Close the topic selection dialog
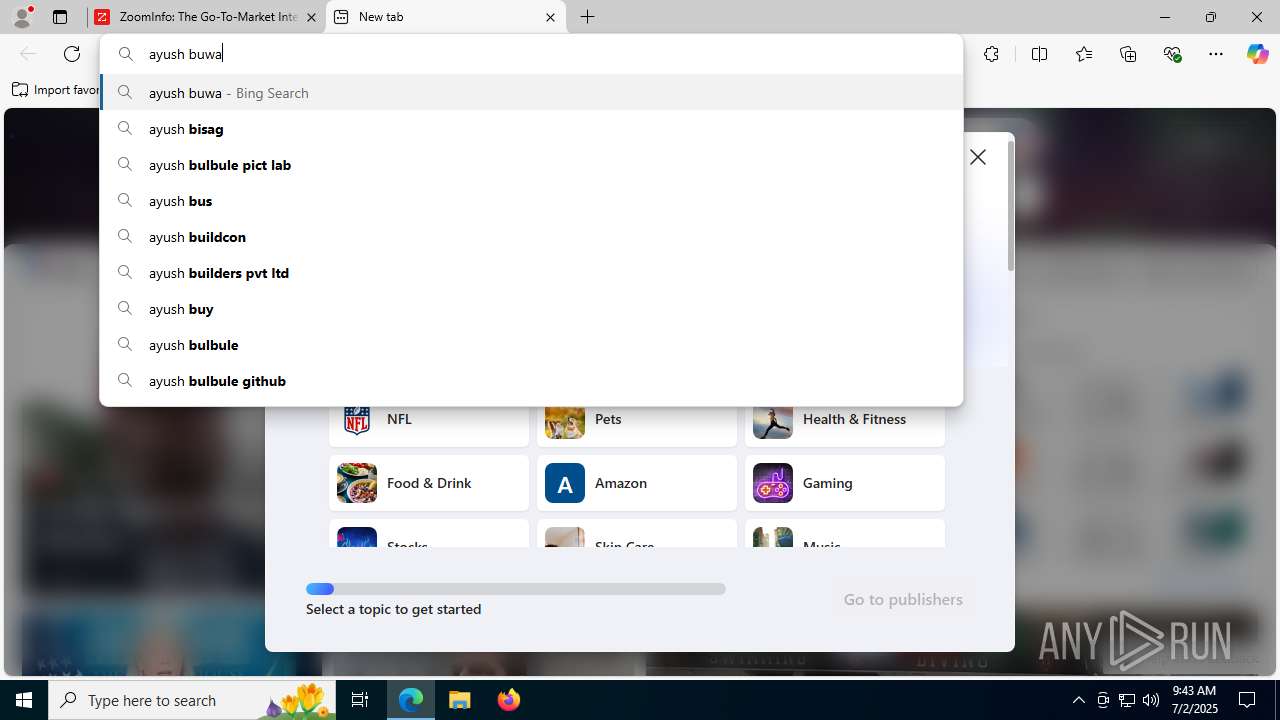This screenshot has height=720, width=1280. pyautogui.click(x=978, y=157)
